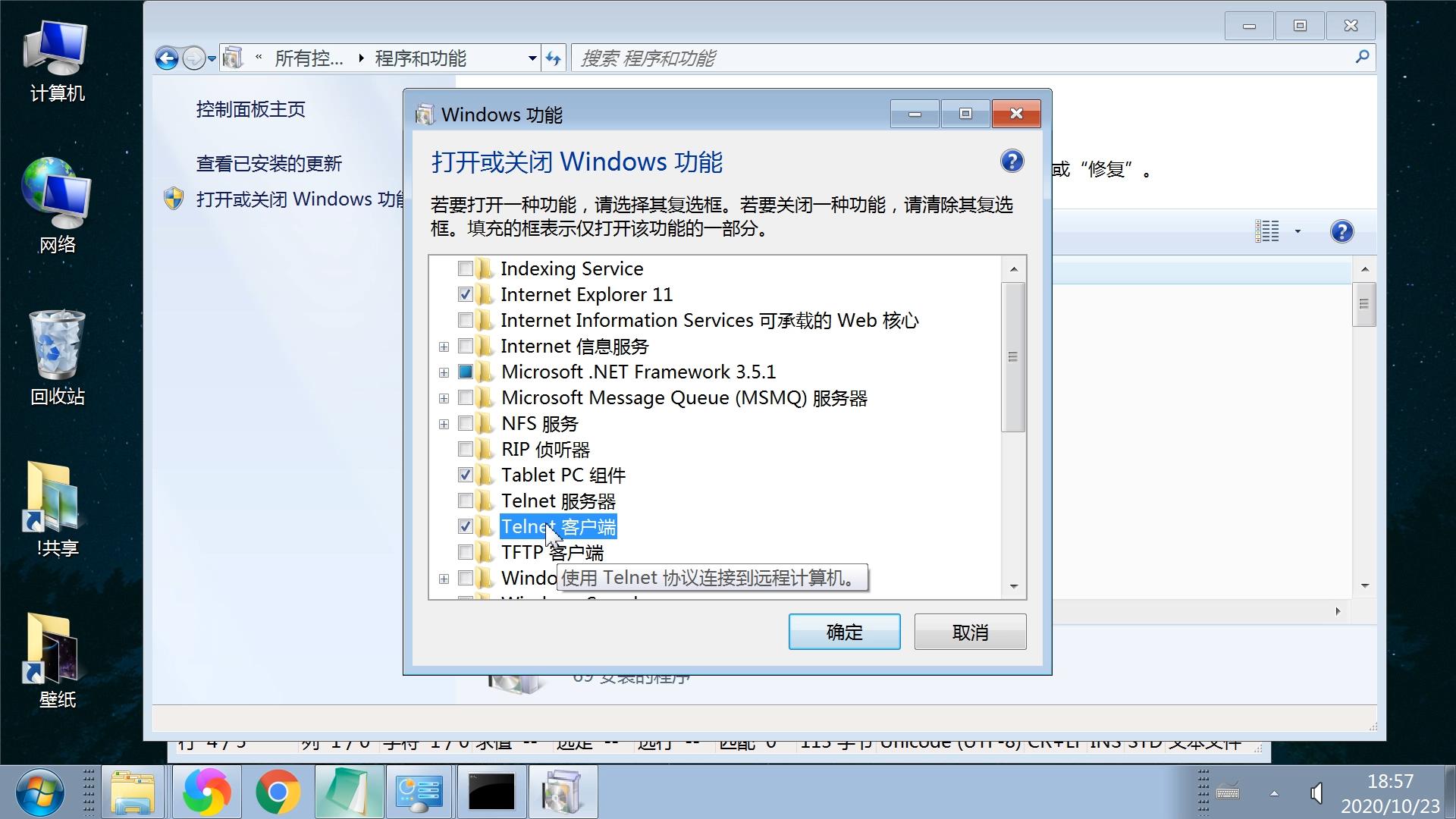Toggle Microsoft .NET Framework 3.5.1 checkbox
Image resolution: width=1456 pixels, height=819 pixels.
pyautogui.click(x=466, y=372)
